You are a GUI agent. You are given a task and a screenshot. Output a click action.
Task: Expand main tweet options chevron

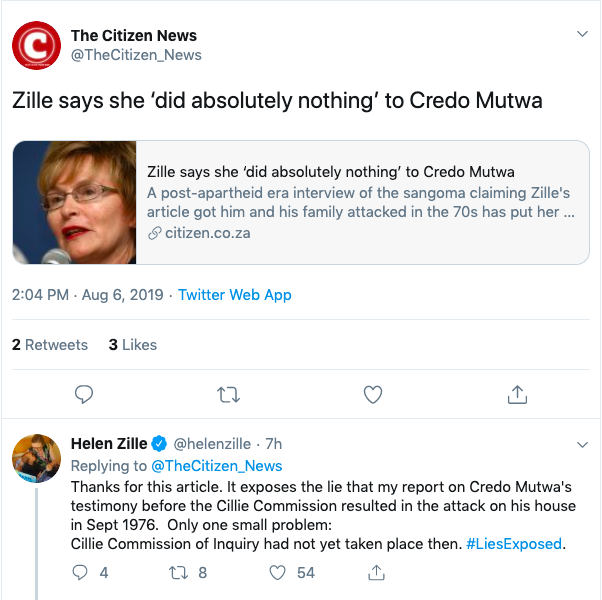click(x=583, y=34)
